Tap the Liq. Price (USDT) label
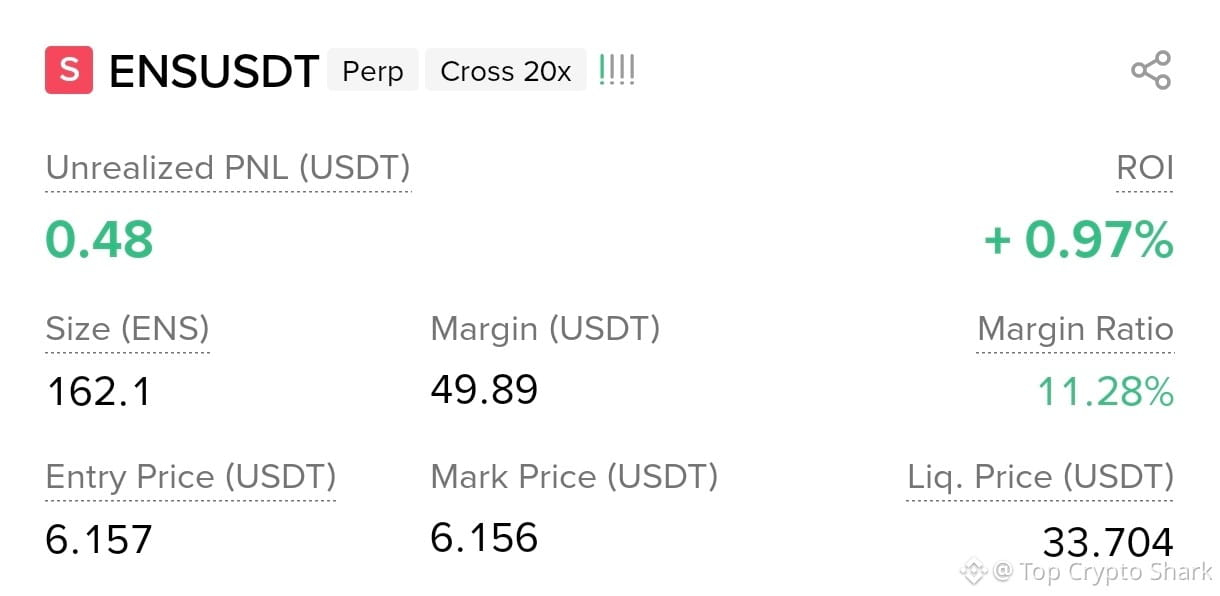This screenshot has width=1220, height=596. coord(1040,477)
